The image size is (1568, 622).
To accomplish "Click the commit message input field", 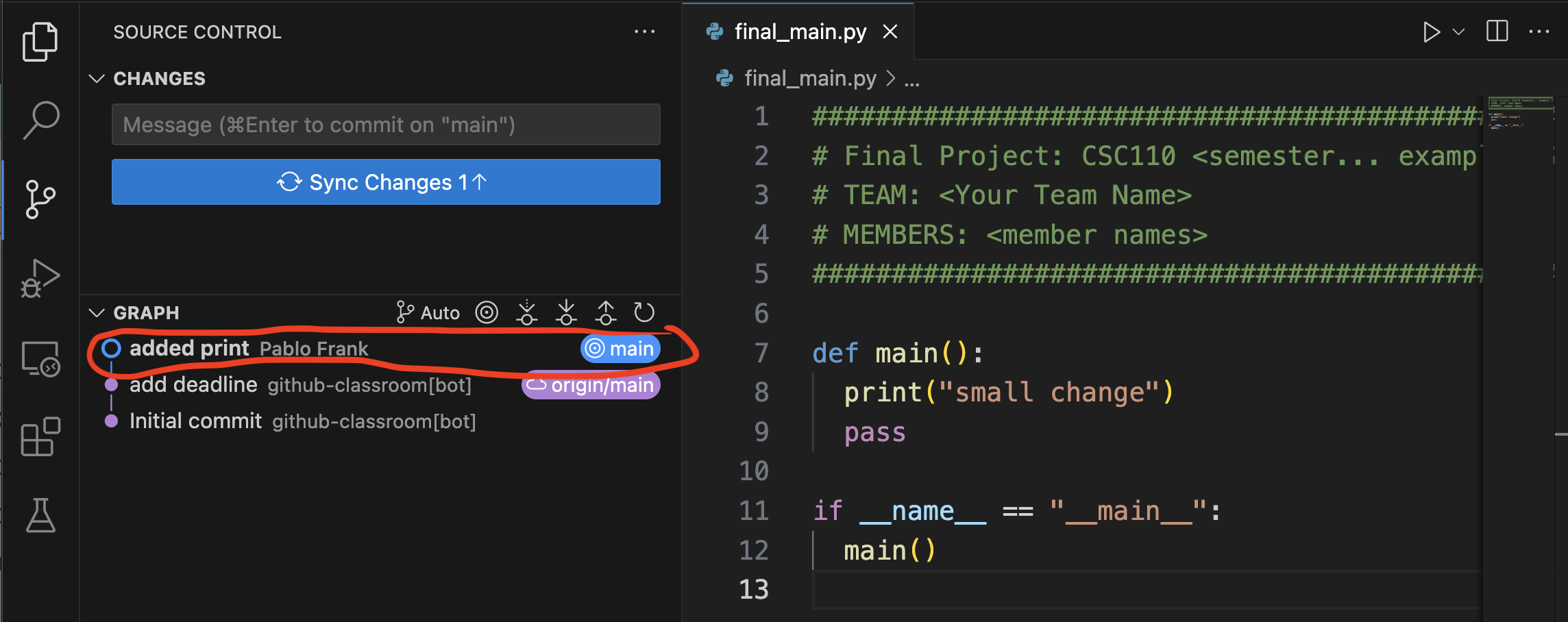I will [x=386, y=125].
